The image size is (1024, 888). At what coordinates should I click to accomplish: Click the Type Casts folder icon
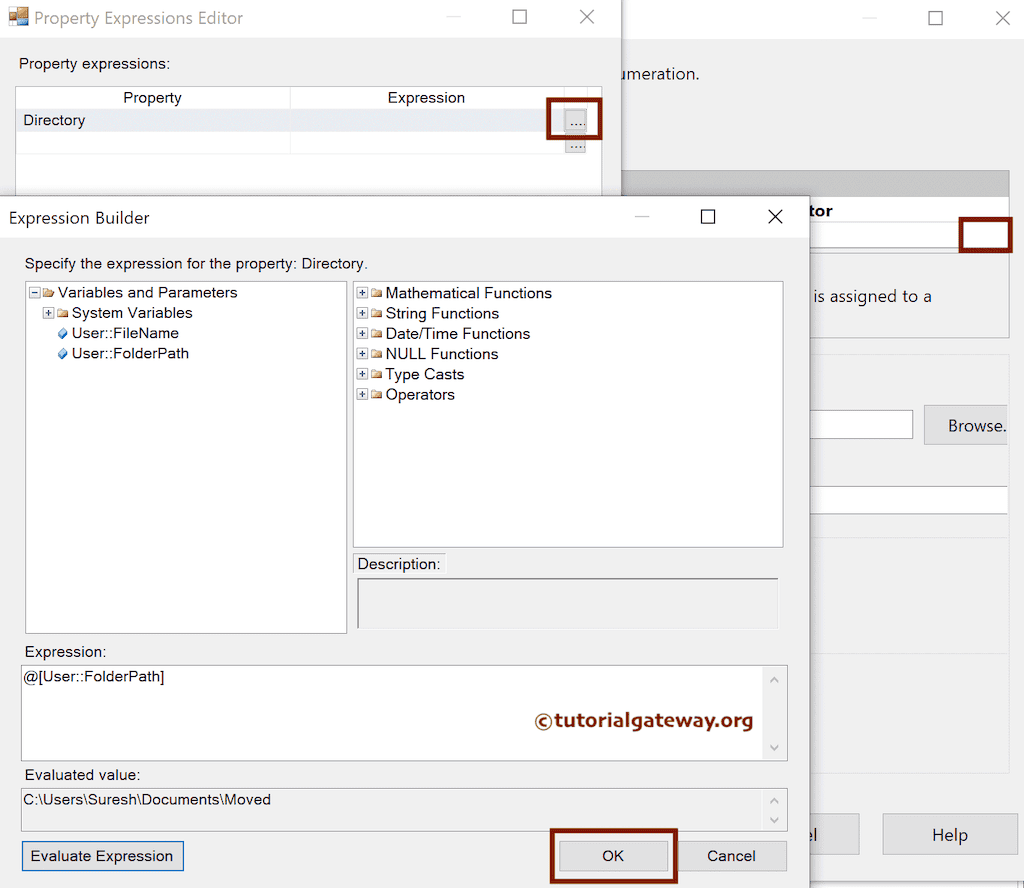click(376, 374)
